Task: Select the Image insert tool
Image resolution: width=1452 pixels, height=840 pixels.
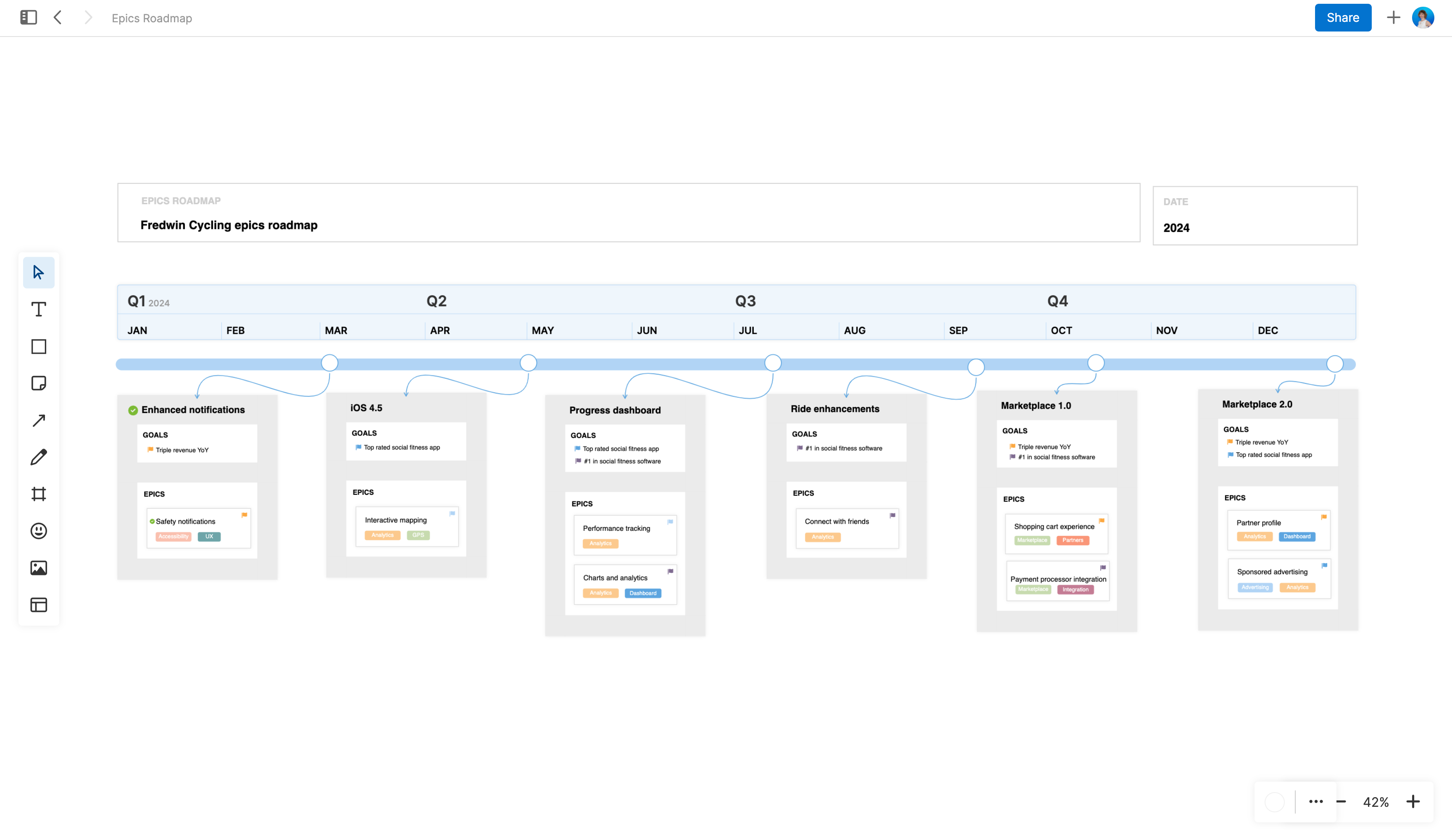Action: (x=38, y=567)
